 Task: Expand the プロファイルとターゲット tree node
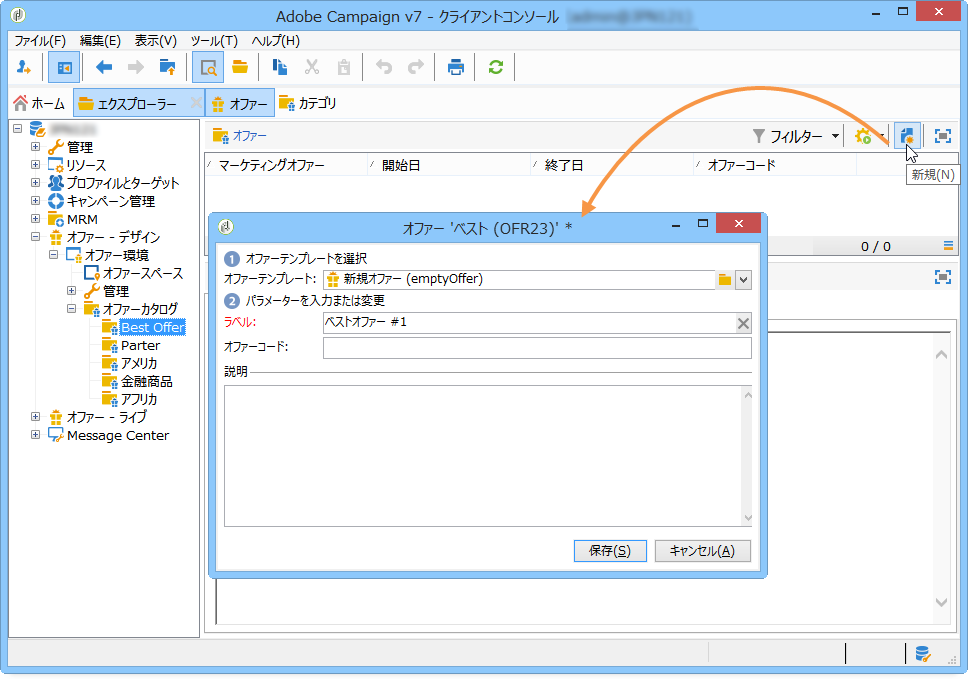[x=35, y=183]
